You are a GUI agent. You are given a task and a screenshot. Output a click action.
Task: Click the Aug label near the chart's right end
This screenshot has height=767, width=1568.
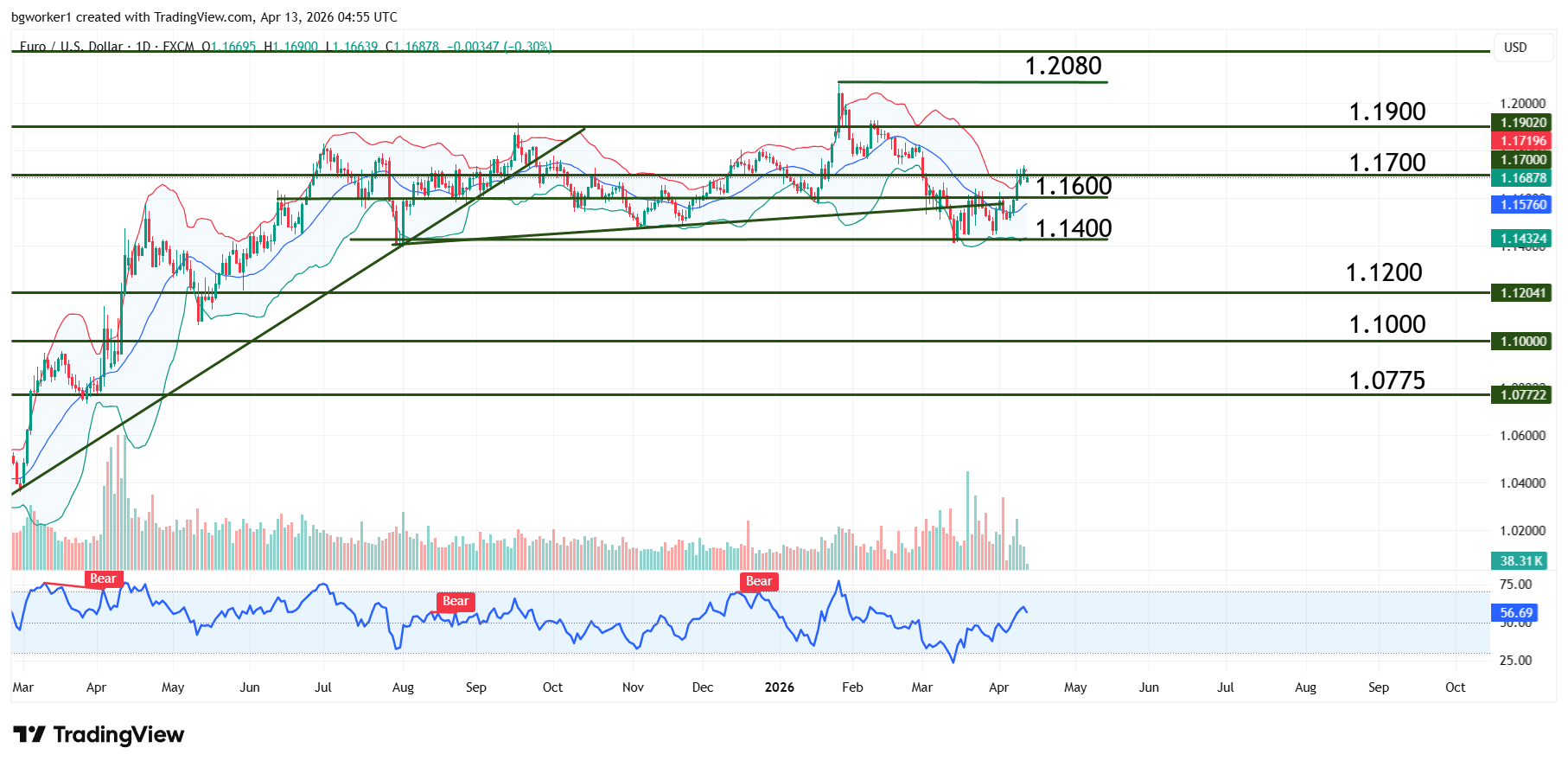tap(1305, 687)
